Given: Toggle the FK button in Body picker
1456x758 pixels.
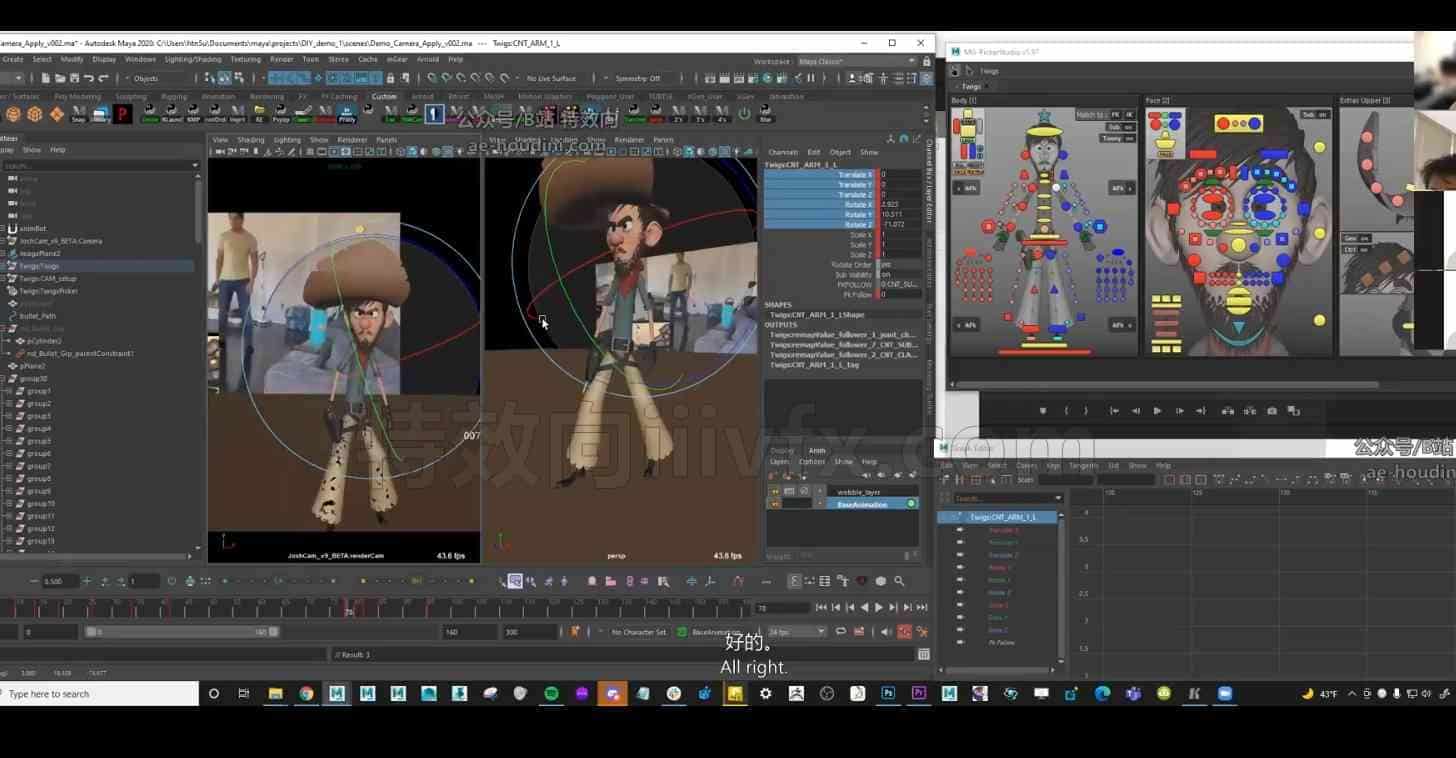Looking at the screenshot, I should coord(1116,115).
